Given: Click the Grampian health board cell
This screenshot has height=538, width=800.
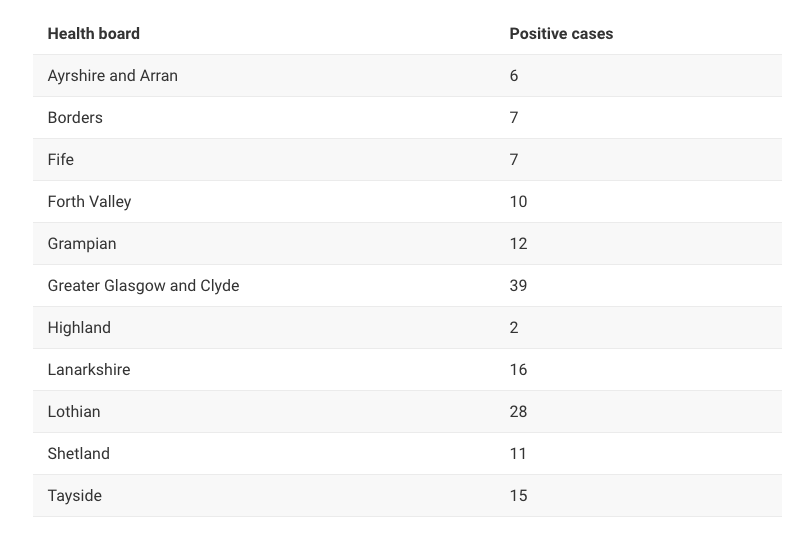Looking at the screenshot, I should pyautogui.click(x=82, y=243).
